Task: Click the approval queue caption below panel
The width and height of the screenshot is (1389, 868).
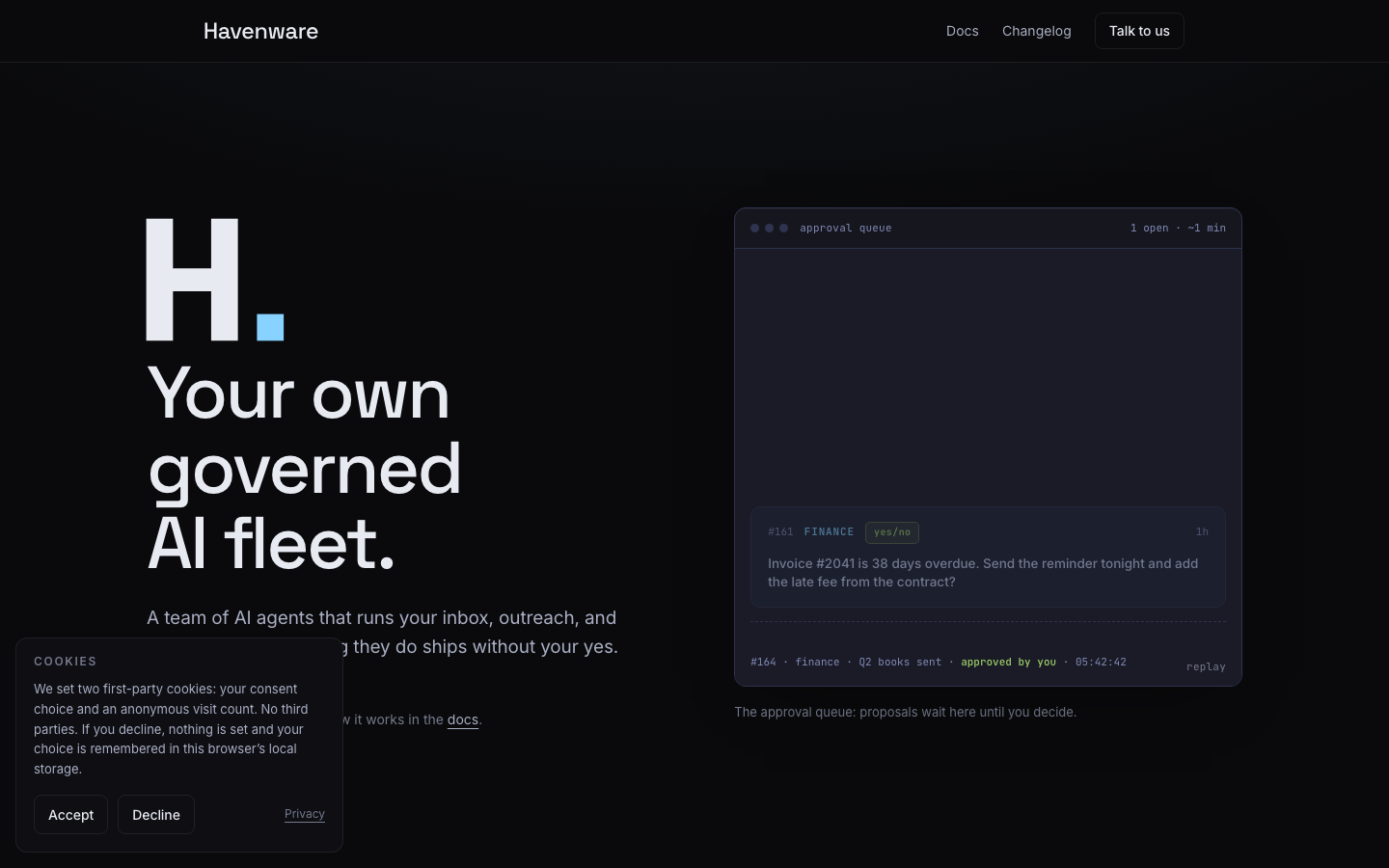Action: pos(905,712)
